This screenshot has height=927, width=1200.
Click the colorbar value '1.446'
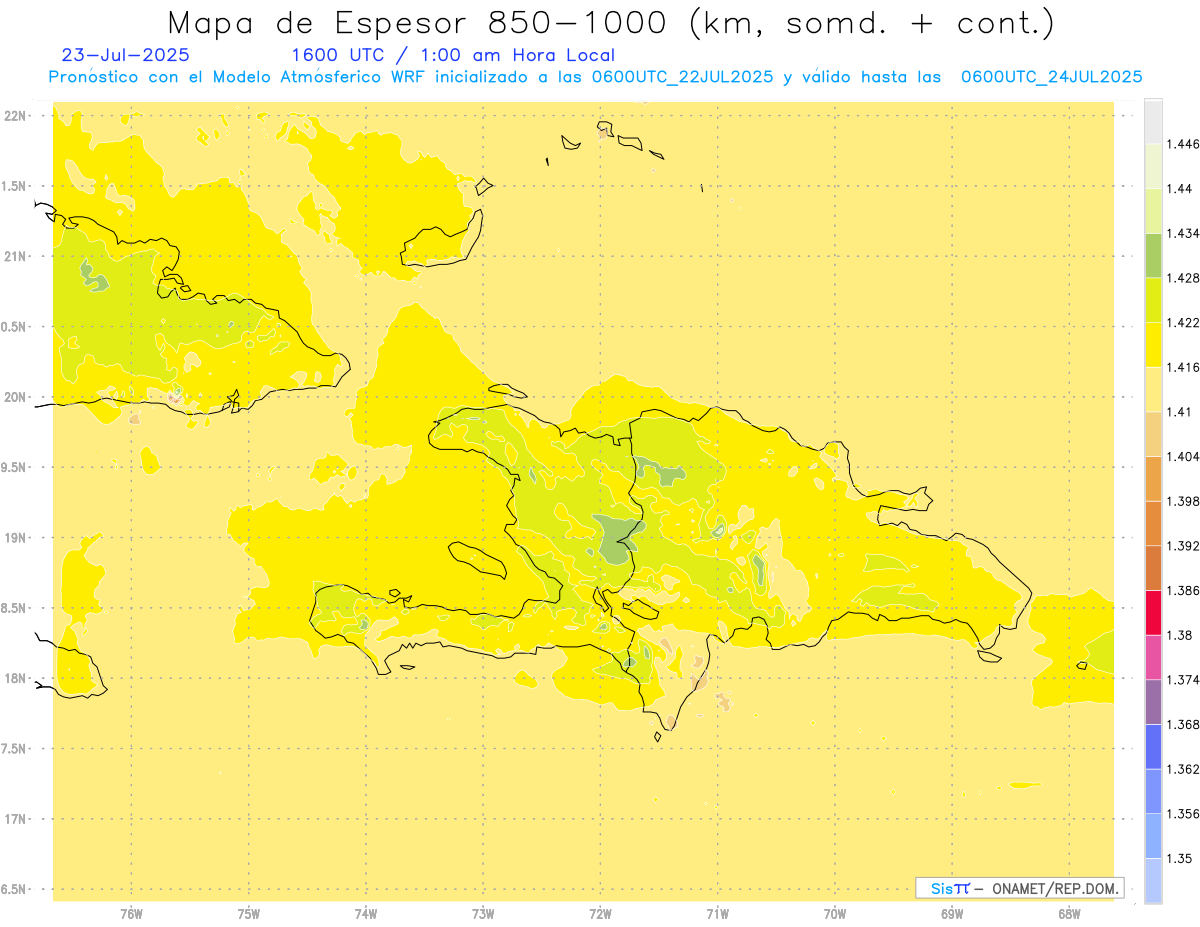1184,144
